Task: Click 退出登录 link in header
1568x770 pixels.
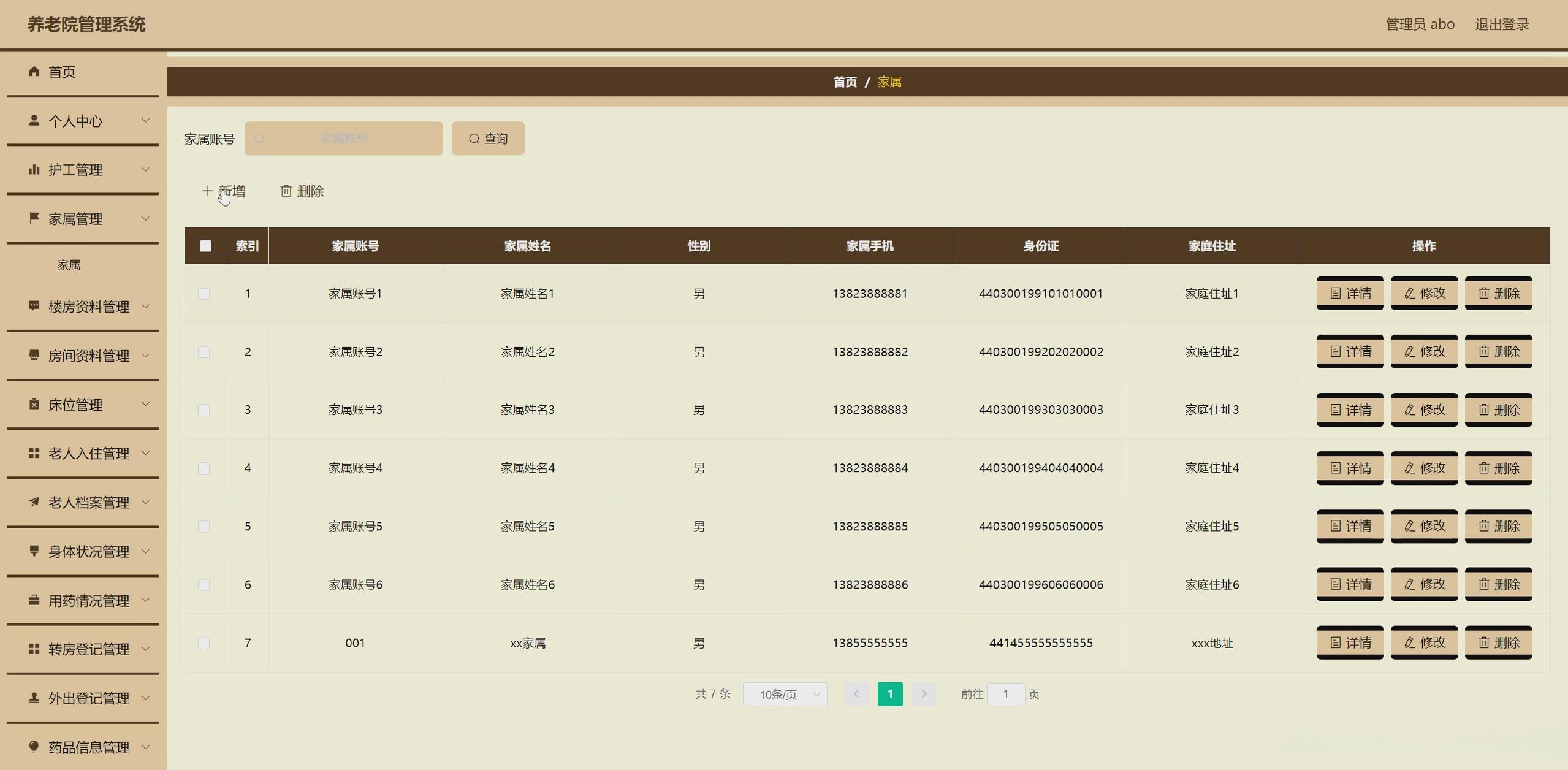Action: tap(1501, 25)
